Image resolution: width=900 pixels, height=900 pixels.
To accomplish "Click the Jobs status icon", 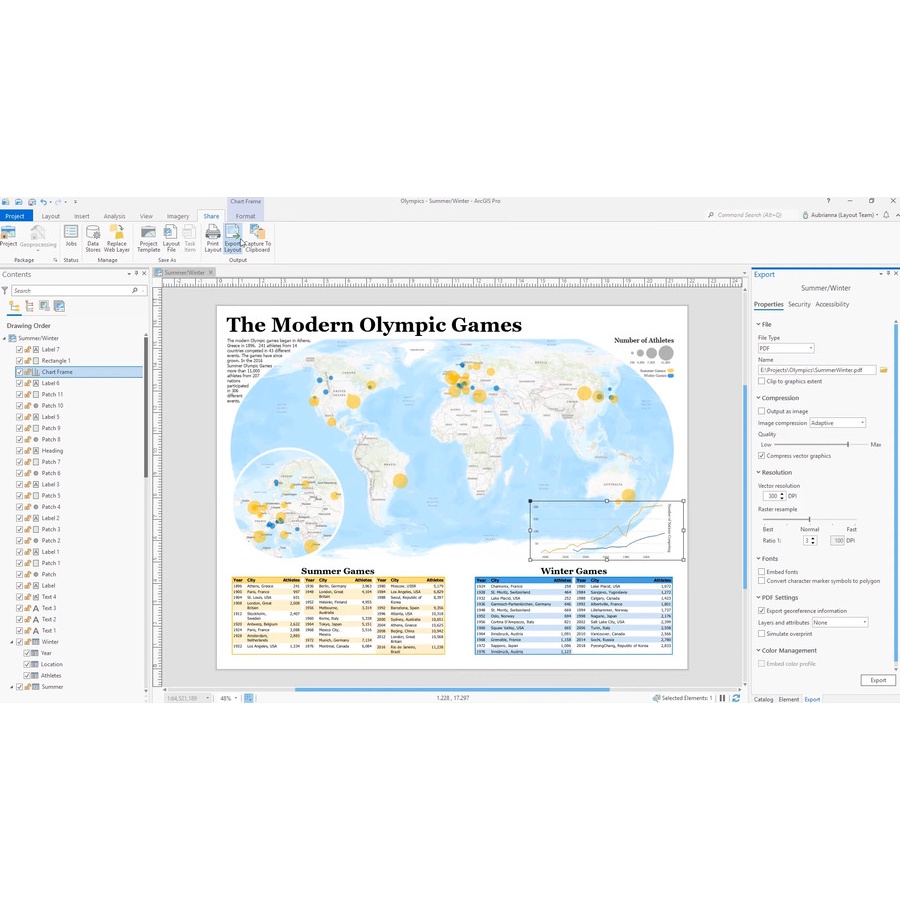I will 70,238.
